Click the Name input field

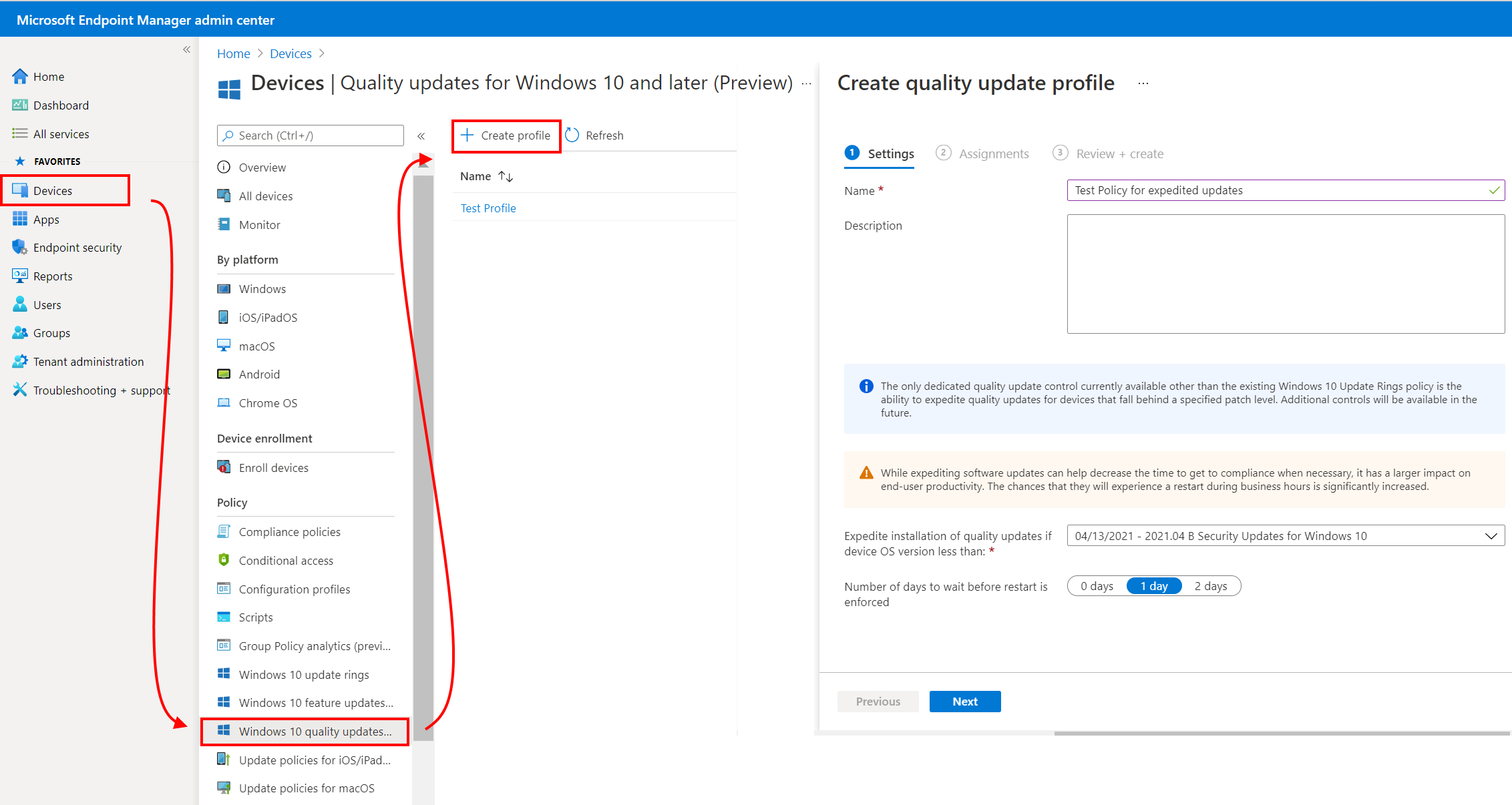[1284, 190]
